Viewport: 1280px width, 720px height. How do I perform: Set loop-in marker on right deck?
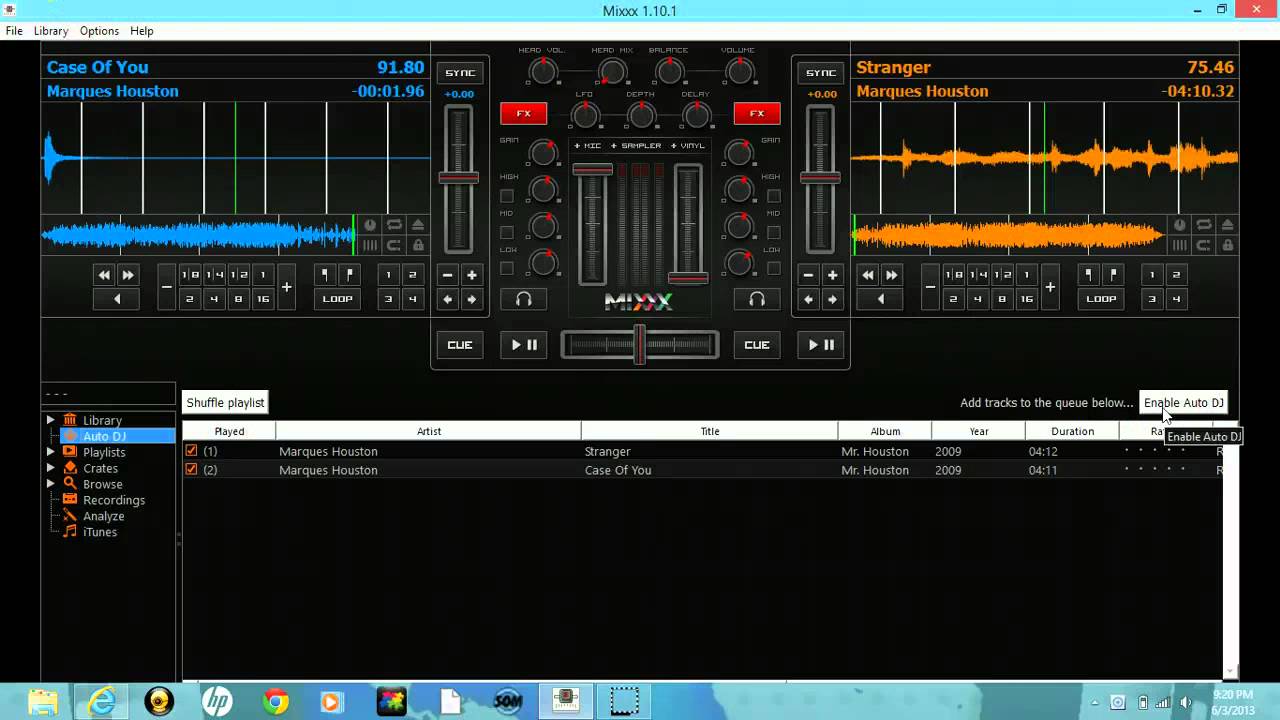1089,275
